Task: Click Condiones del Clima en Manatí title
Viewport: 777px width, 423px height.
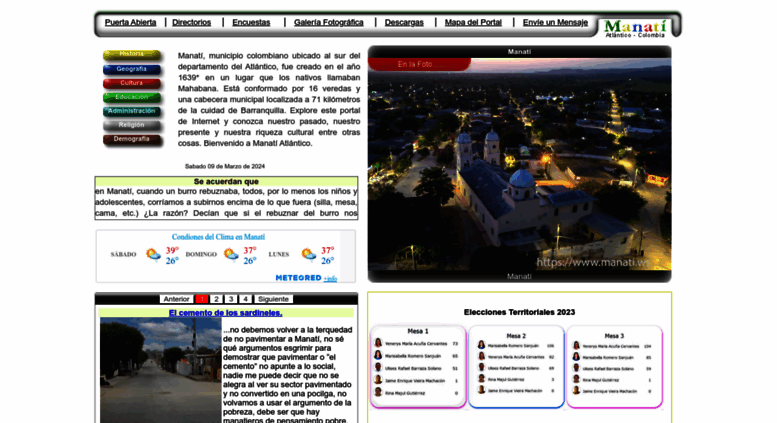Action: click(x=218, y=237)
